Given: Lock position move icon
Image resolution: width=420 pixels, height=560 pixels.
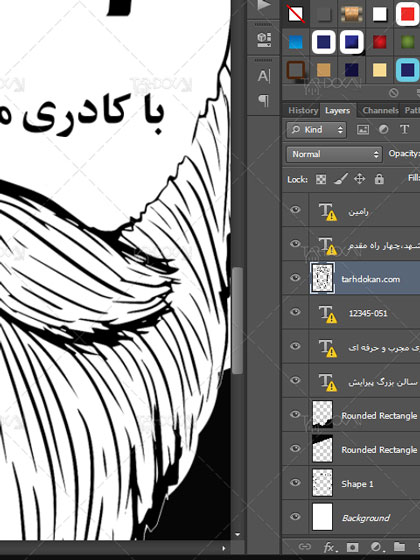Looking at the screenshot, I should pos(360,179).
